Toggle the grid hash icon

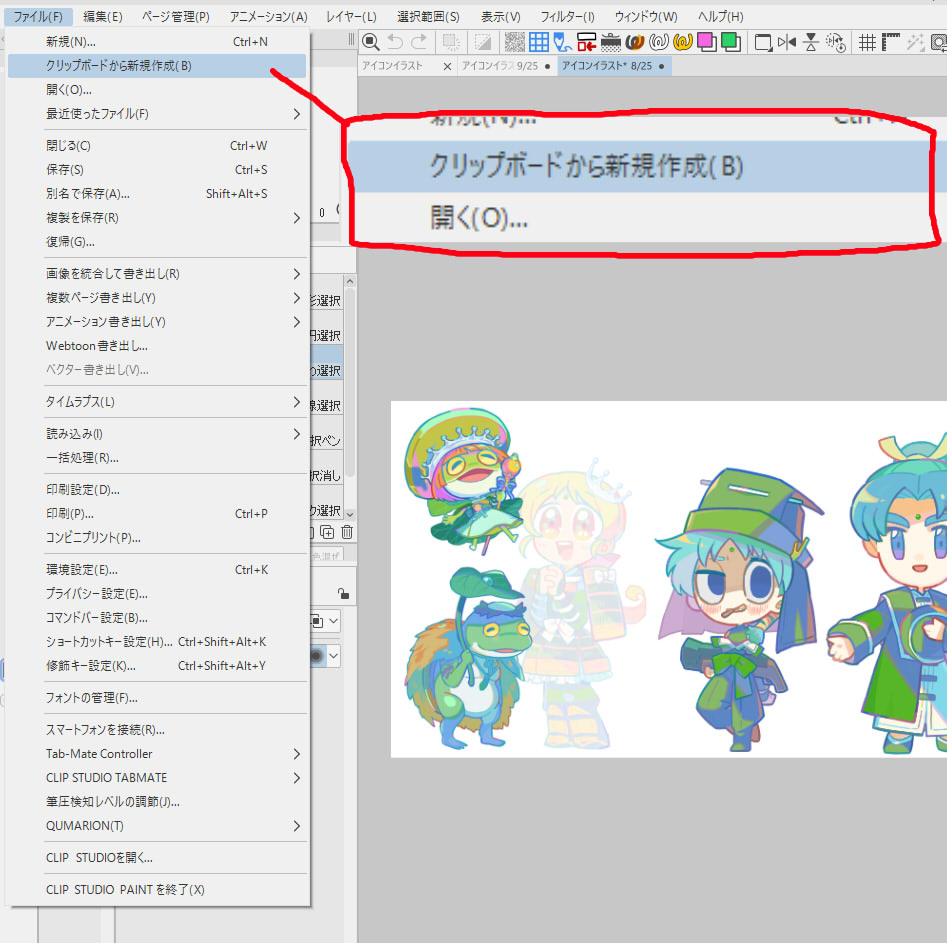tap(867, 42)
